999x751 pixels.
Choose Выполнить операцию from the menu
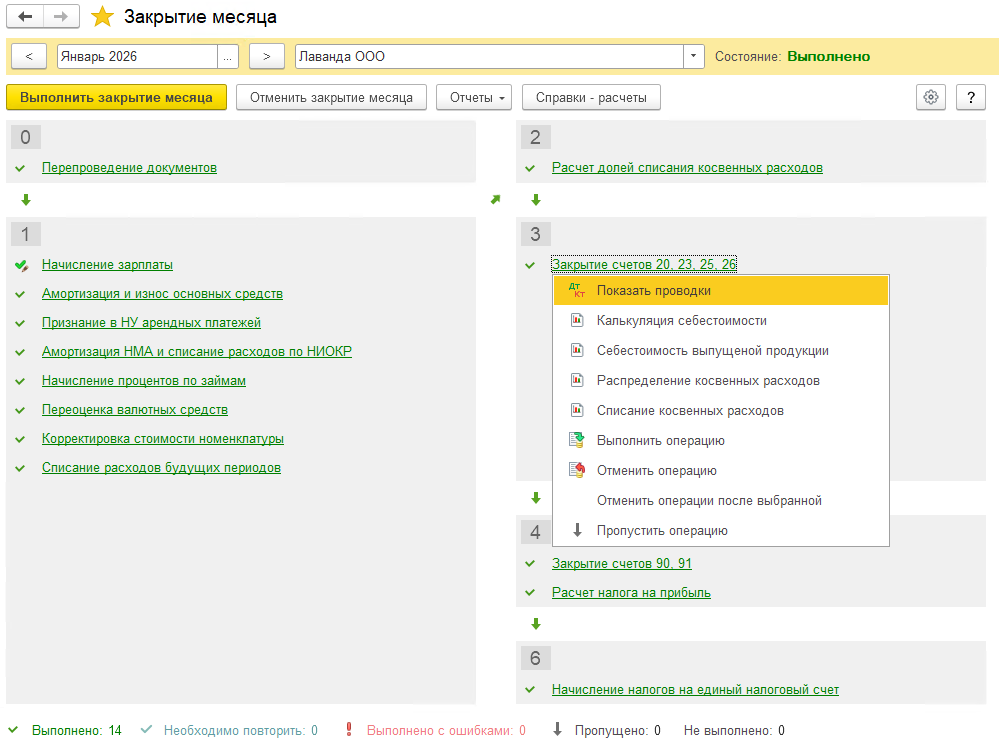(660, 441)
